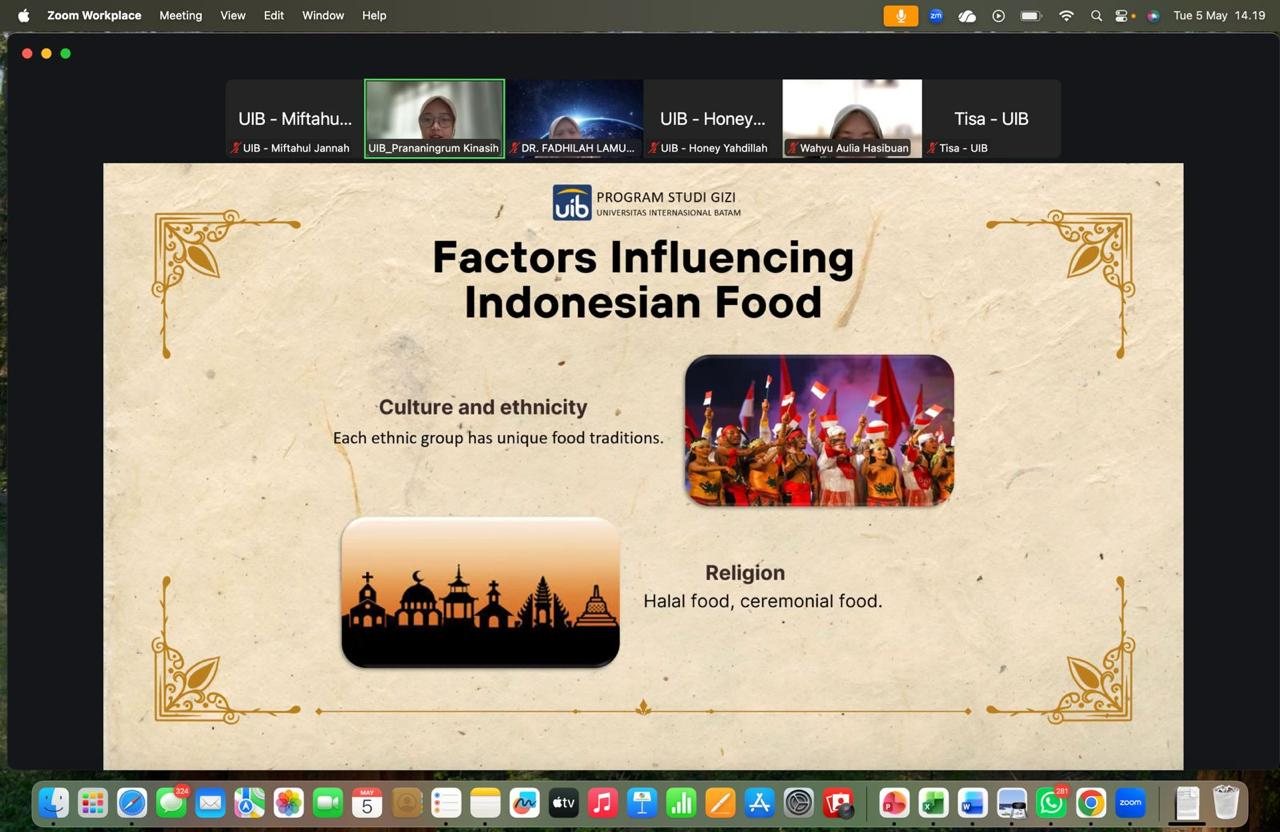Click the date and time display
1280x832 pixels.
(x=1219, y=16)
